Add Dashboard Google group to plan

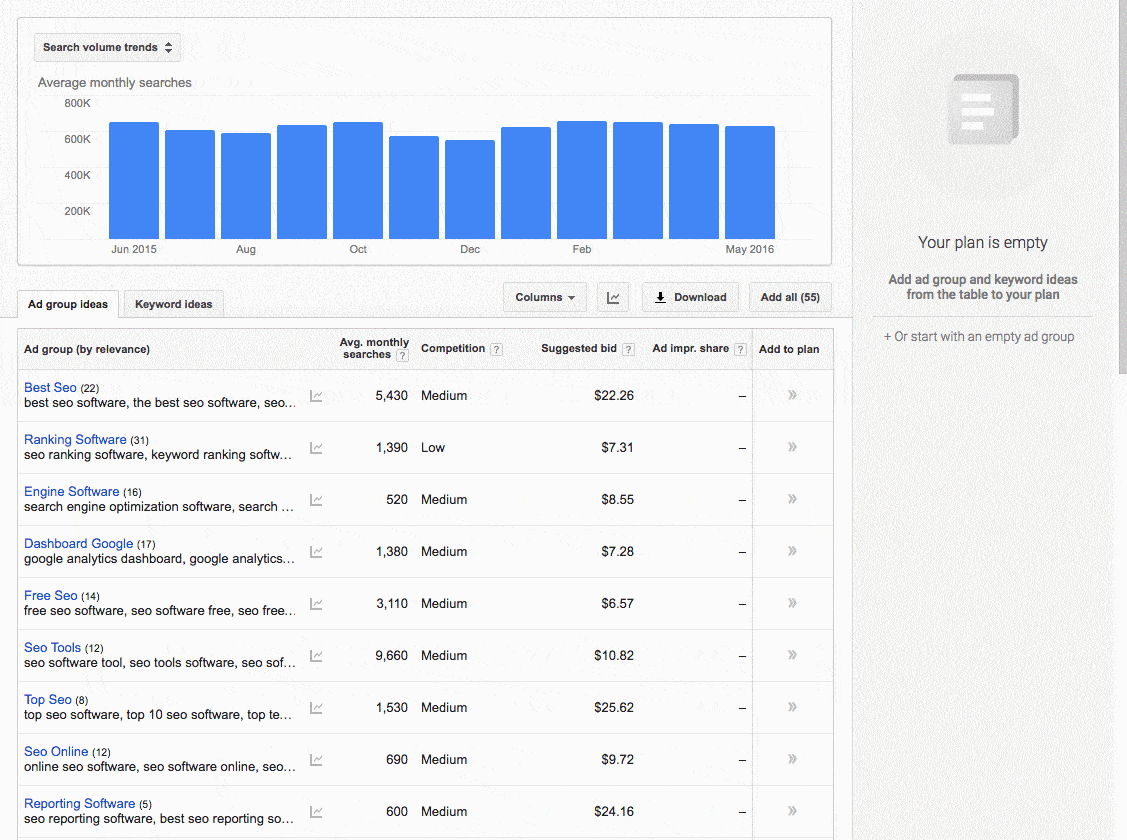(x=792, y=551)
